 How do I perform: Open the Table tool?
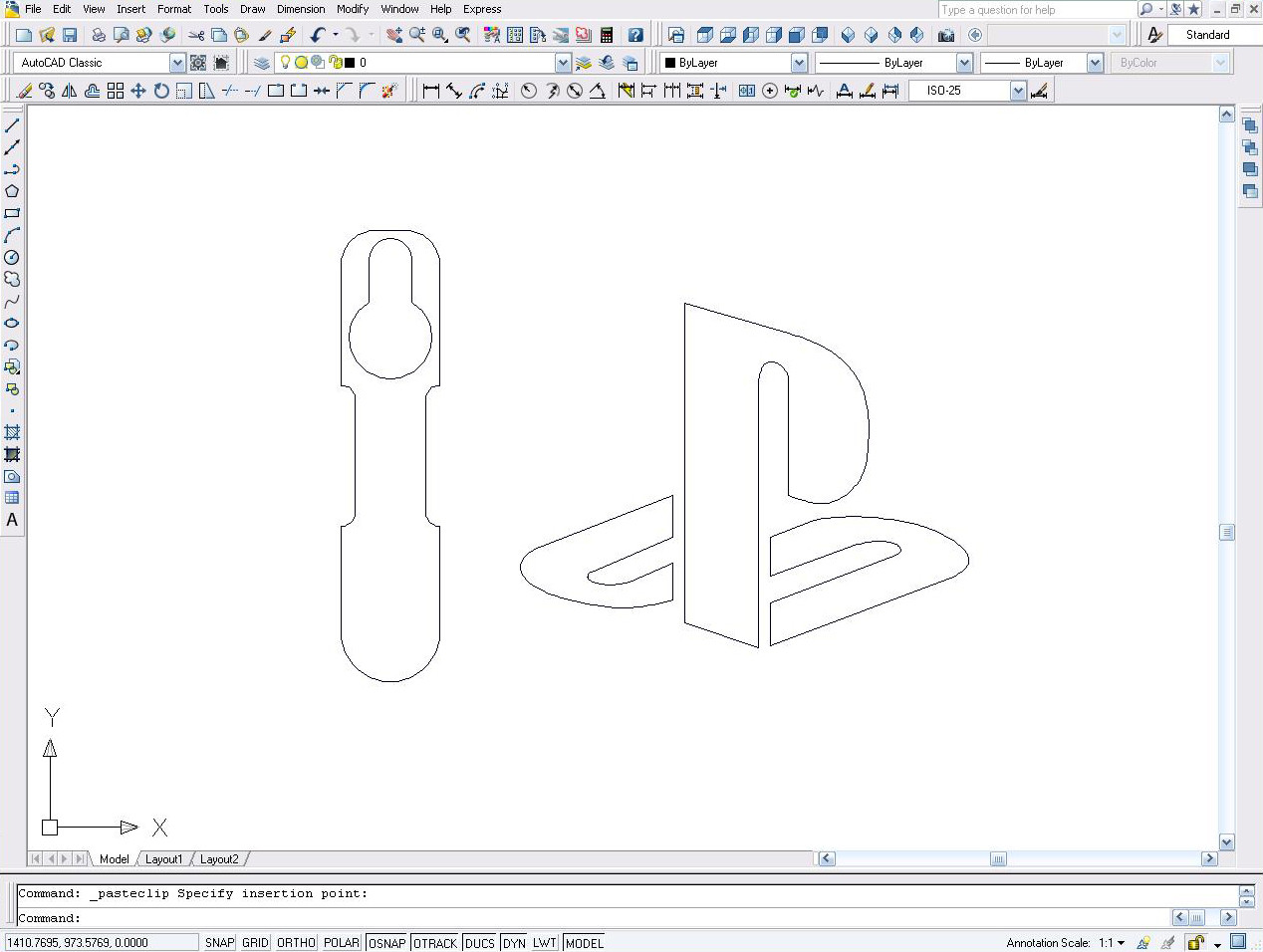coord(12,498)
